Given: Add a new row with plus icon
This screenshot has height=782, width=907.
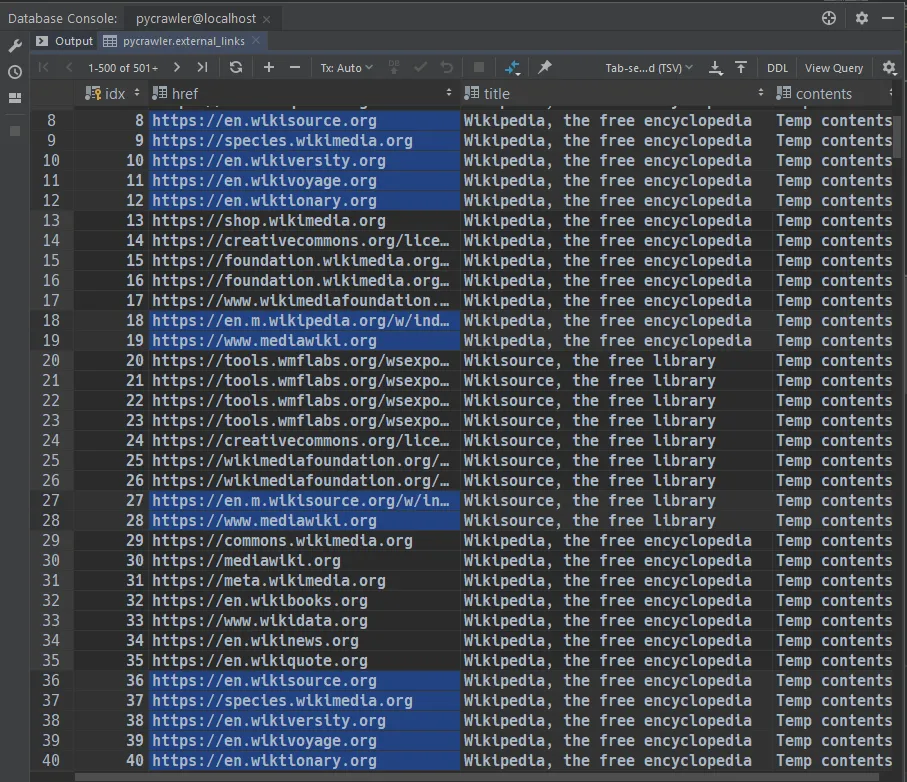Looking at the screenshot, I should [269, 68].
